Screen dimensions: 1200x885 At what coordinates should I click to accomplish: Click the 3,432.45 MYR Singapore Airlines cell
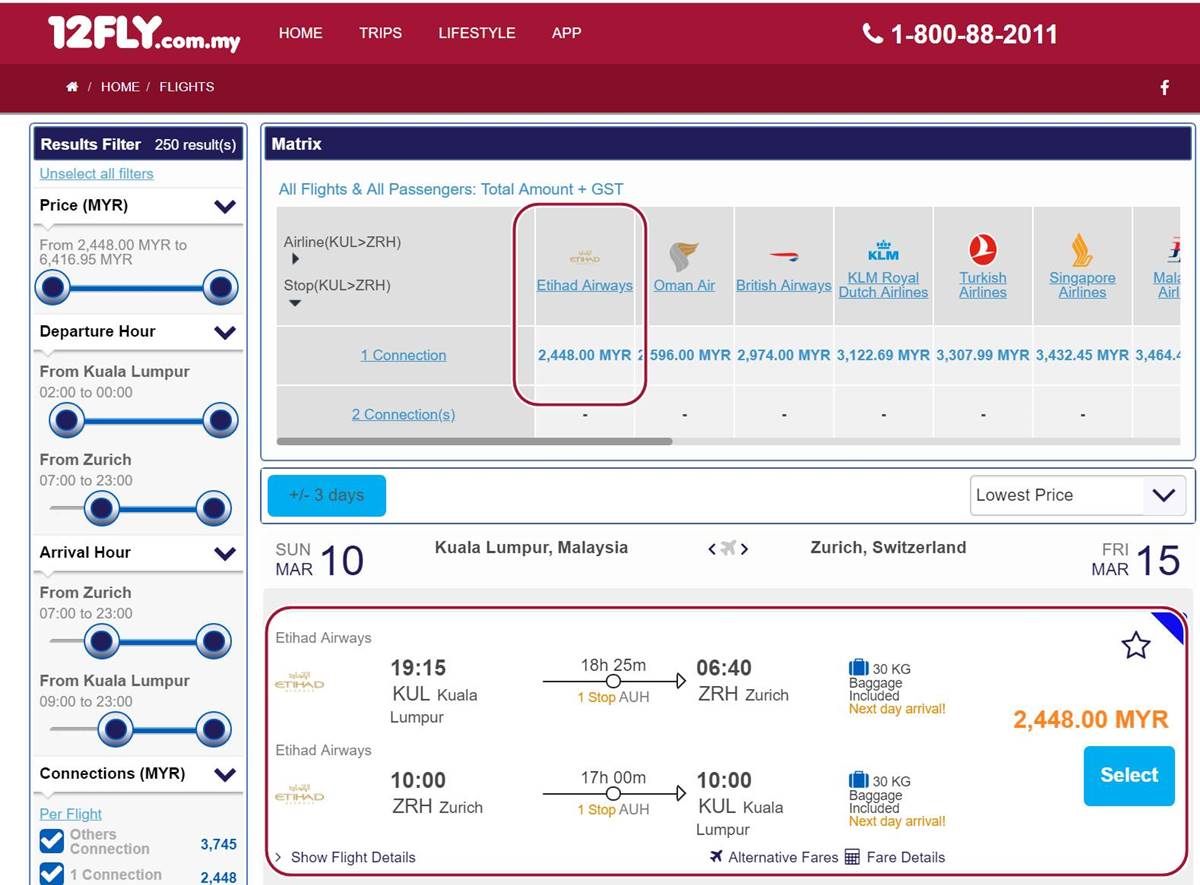click(1082, 355)
